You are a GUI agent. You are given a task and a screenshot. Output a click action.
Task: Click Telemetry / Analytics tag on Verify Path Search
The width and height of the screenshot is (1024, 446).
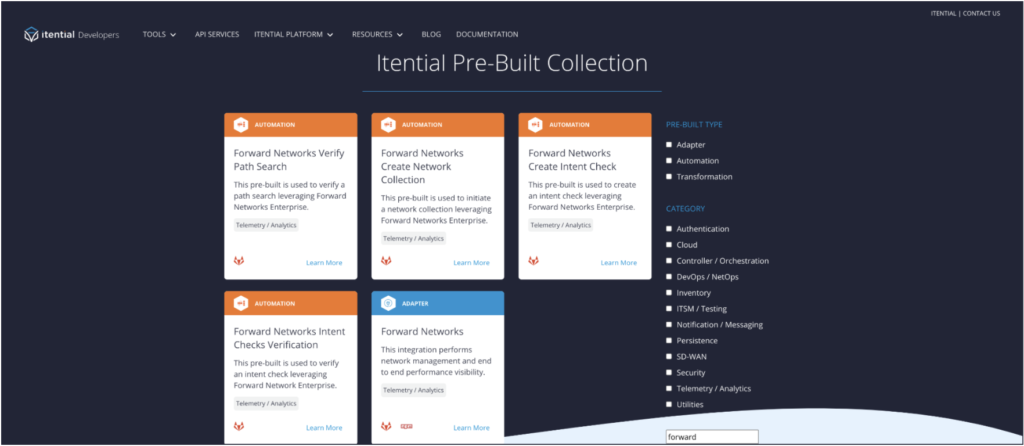[x=266, y=225]
